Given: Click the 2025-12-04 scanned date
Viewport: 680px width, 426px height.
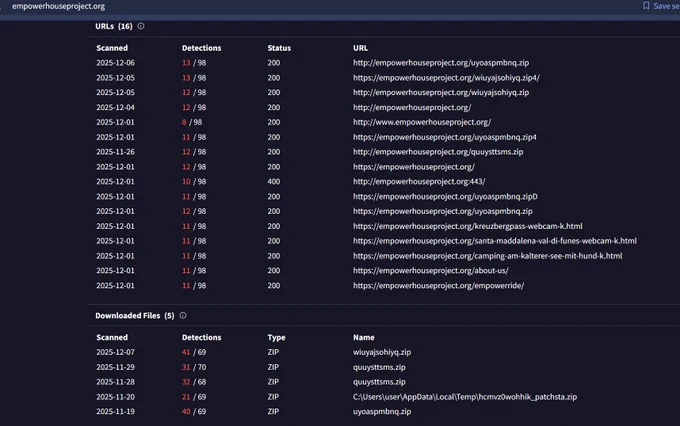Looking at the screenshot, I should pyautogui.click(x=115, y=107).
